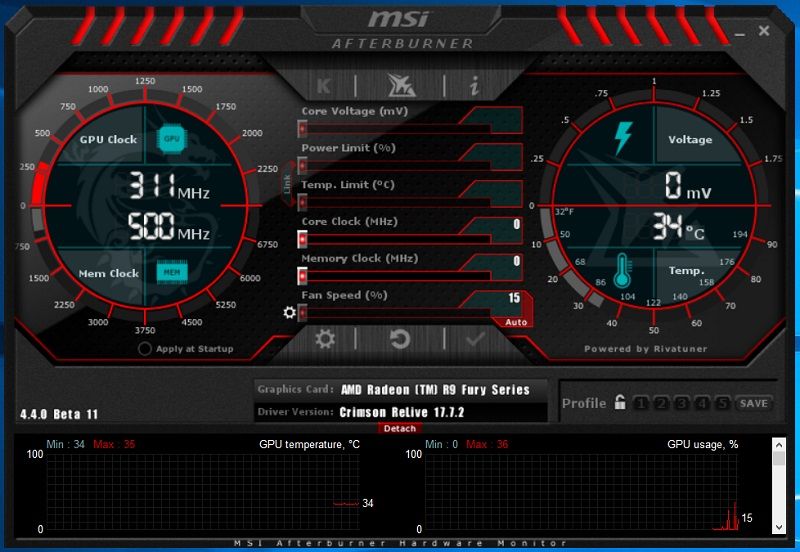
Task: Click the 34 °C temperature reading
Action: 679,227
